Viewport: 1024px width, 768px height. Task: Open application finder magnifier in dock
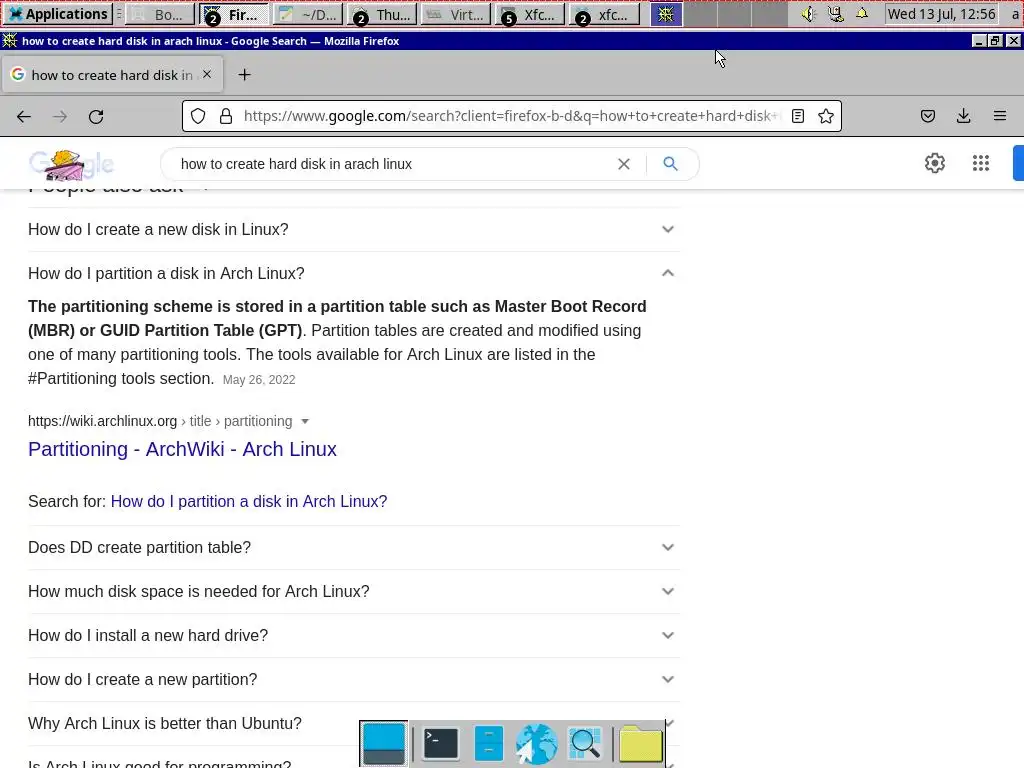click(584, 744)
